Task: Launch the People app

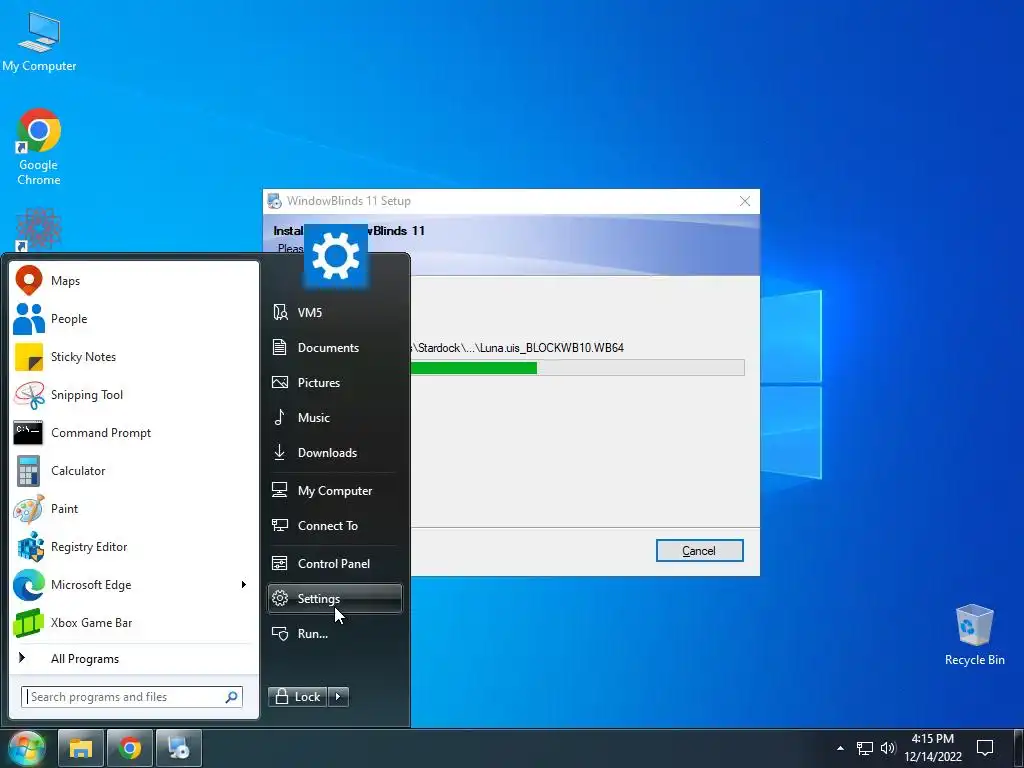Action: point(134,319)
